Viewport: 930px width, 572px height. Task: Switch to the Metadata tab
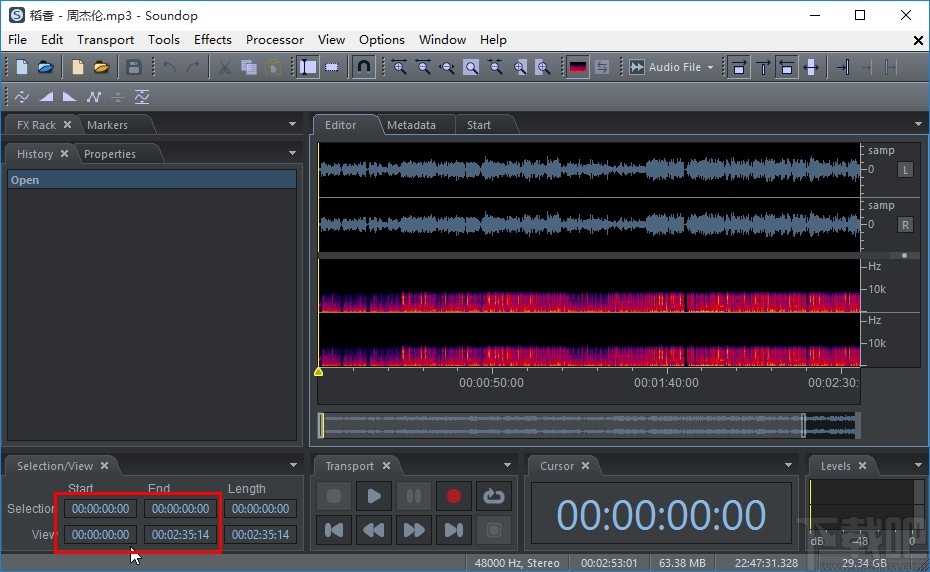pyautogui.click(x=411, y=125)
